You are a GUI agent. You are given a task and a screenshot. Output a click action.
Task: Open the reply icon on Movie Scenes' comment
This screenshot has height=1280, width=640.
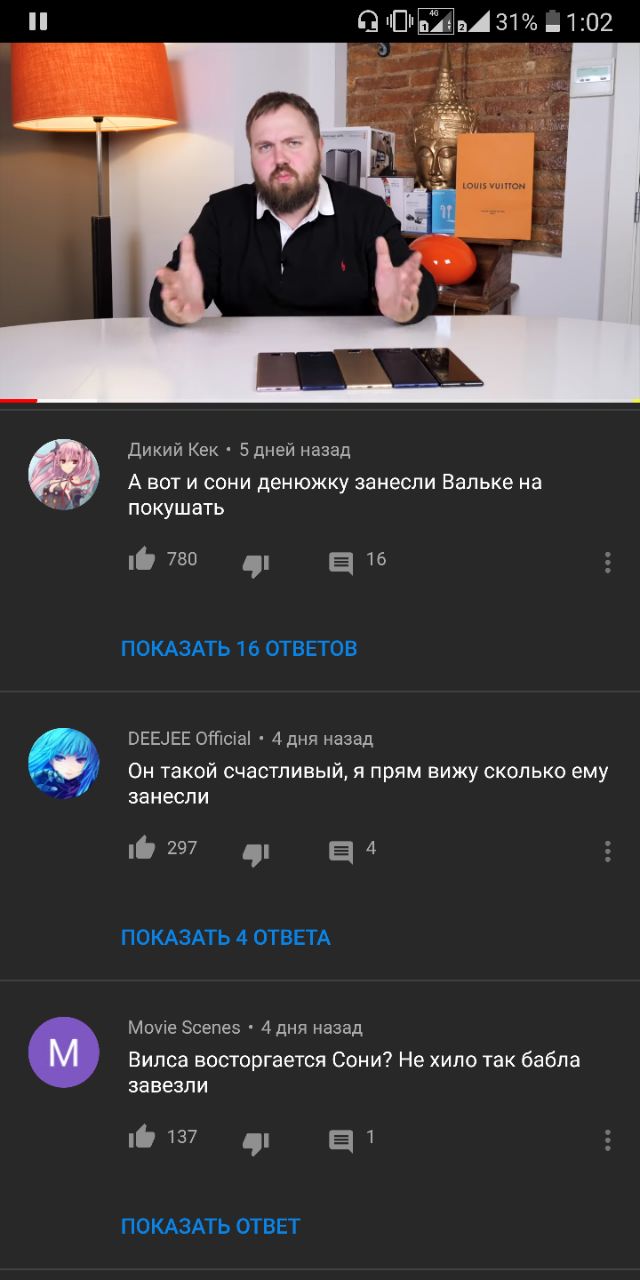(x=341, y=1140)
